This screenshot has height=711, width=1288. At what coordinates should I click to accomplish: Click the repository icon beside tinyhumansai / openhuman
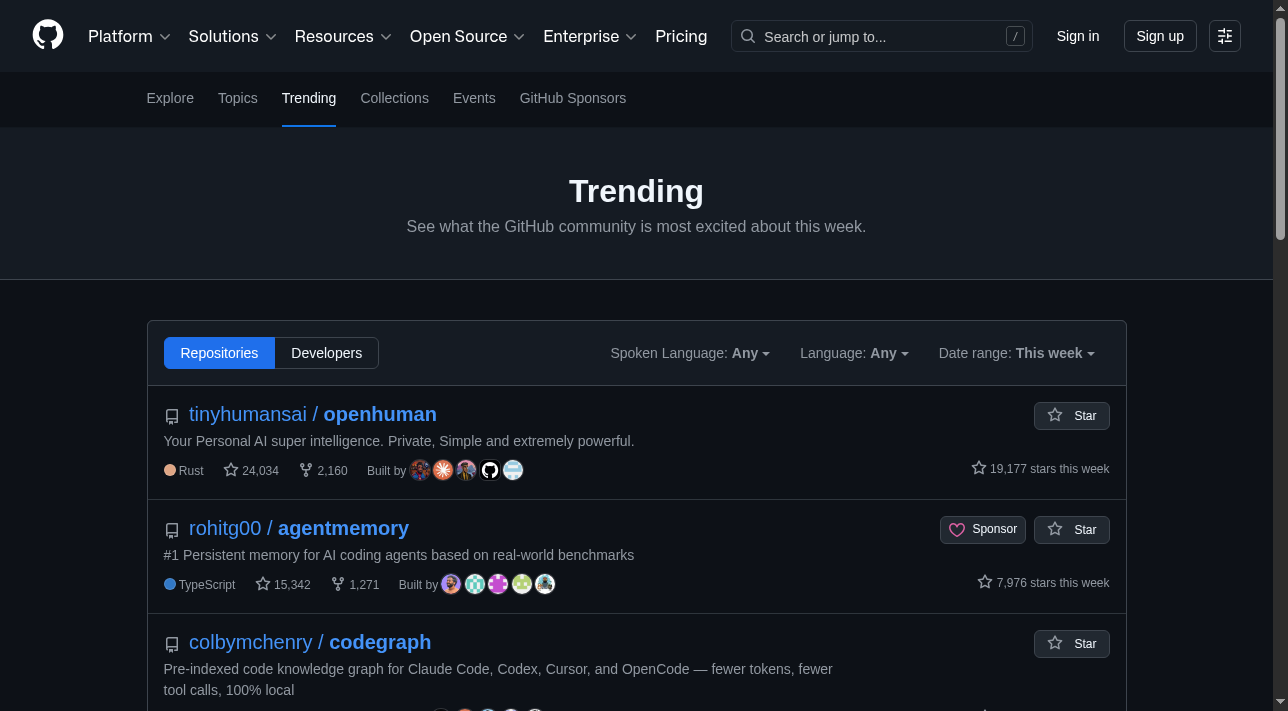172,416
